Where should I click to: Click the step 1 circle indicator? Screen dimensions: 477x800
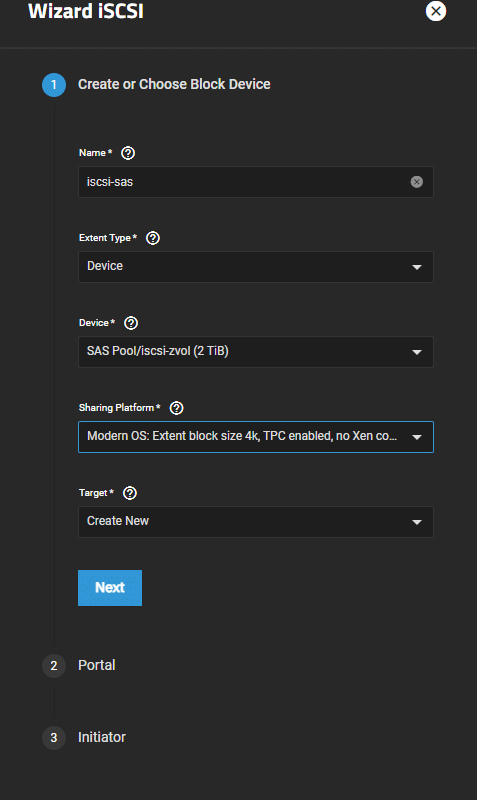(54, 85)
